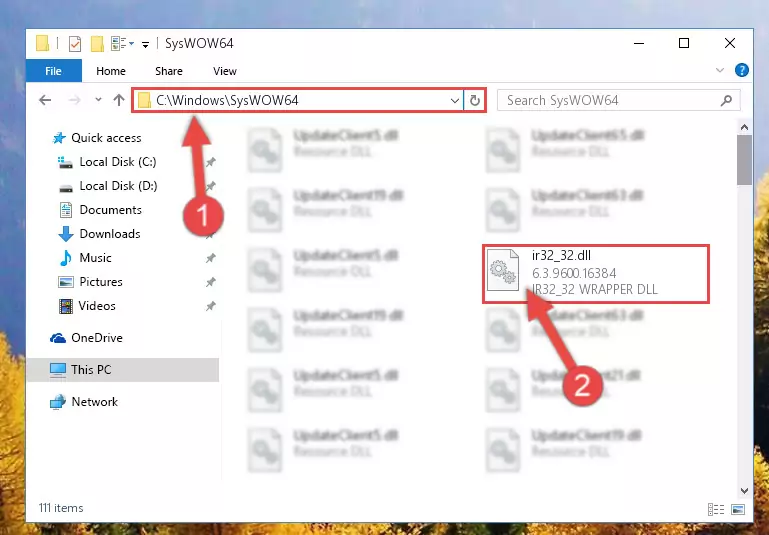
Task: Switch to the Home ribbon tab
Action: [111, 71]
